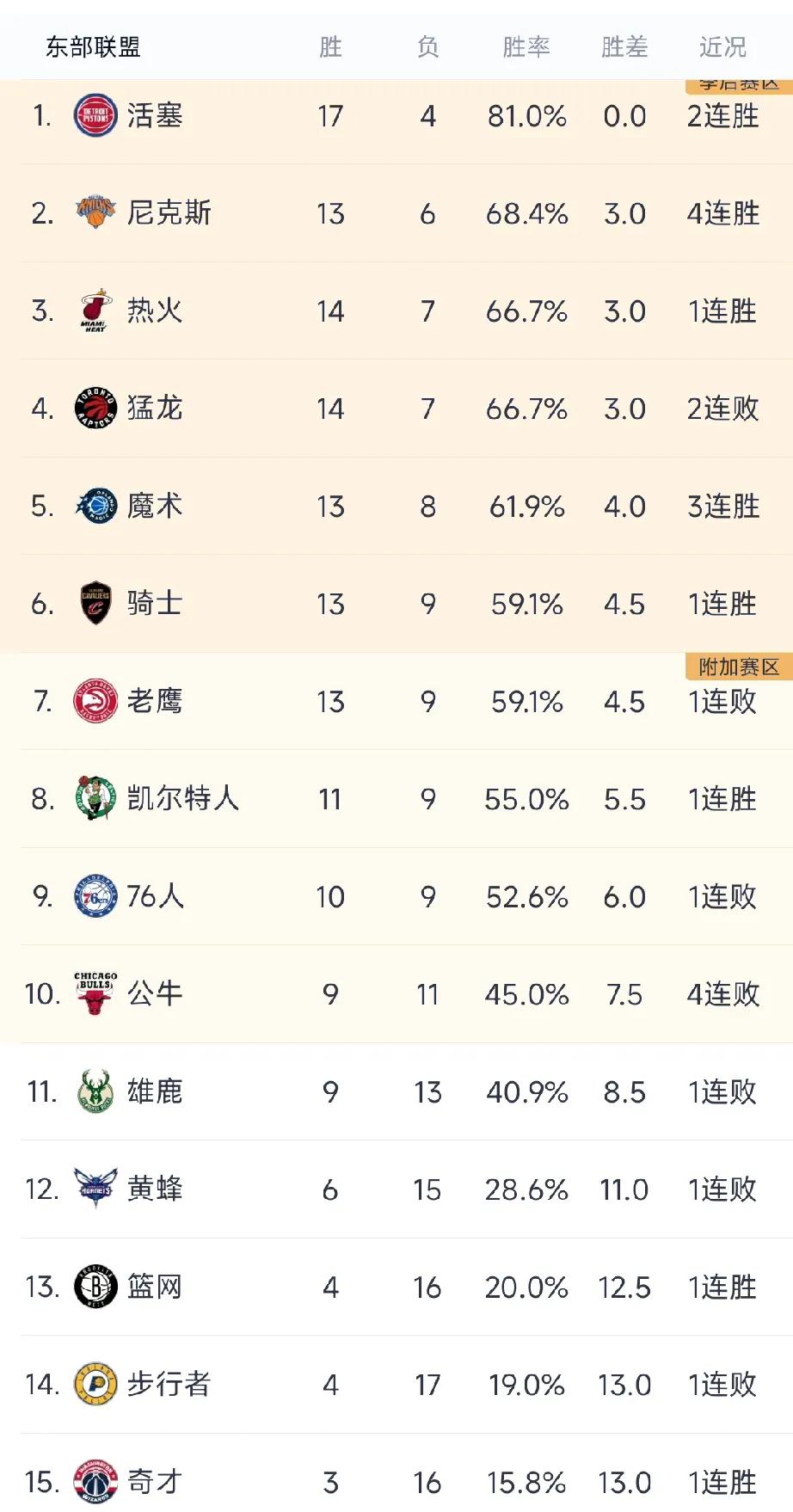This screenshot has height=1512, width=793.
Task: Tap the Philadelphia 76ers logo
Action: [x=95, y=896]
